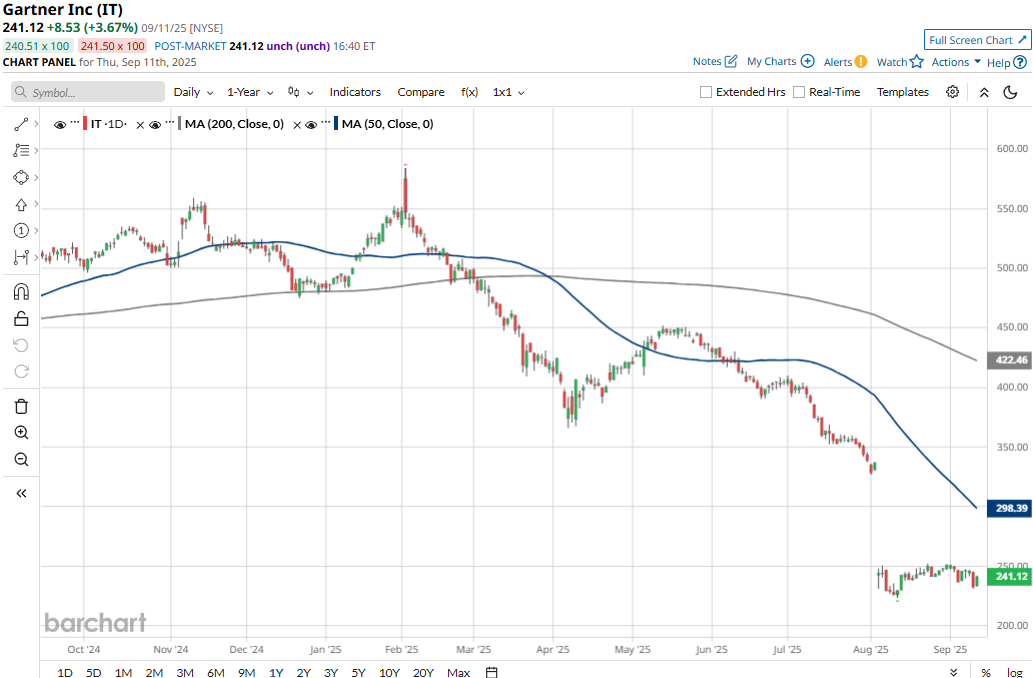Select the 6M time range
The image size is (1033, 678).
pos(216,672)
